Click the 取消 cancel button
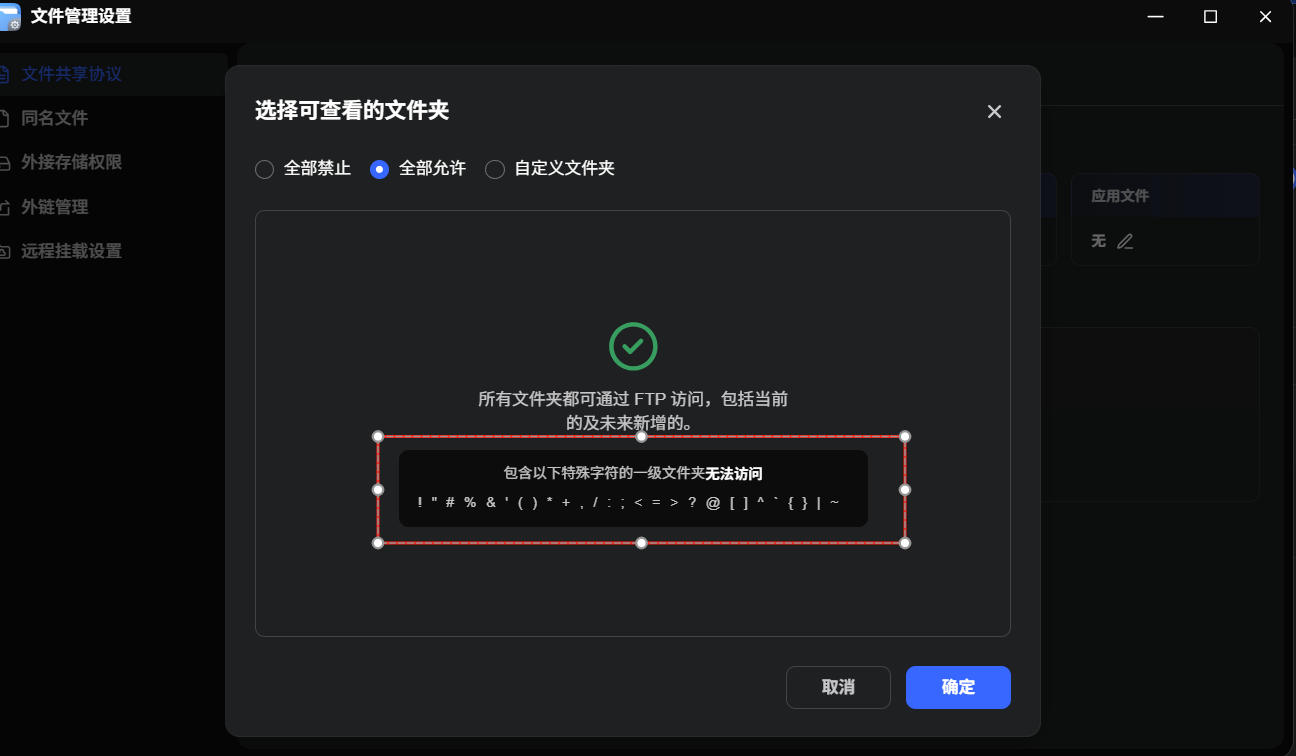The image size is (1296, 756). coord(838,687)
